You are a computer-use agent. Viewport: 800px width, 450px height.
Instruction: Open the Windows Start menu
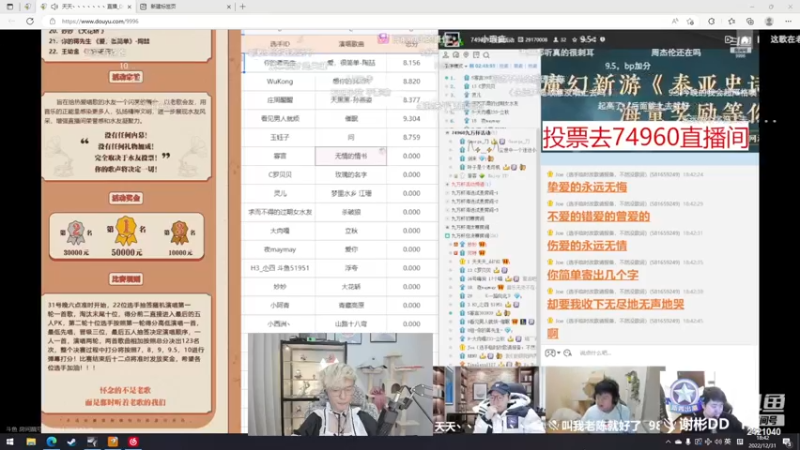pyautogui.click(x=10, y=442)
